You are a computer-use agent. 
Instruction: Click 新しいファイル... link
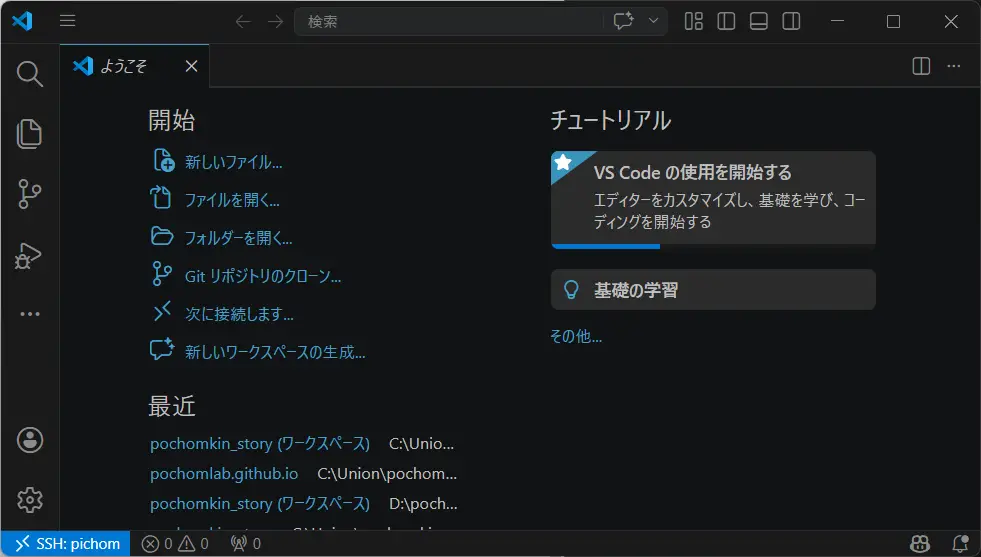tap(233, 163)
